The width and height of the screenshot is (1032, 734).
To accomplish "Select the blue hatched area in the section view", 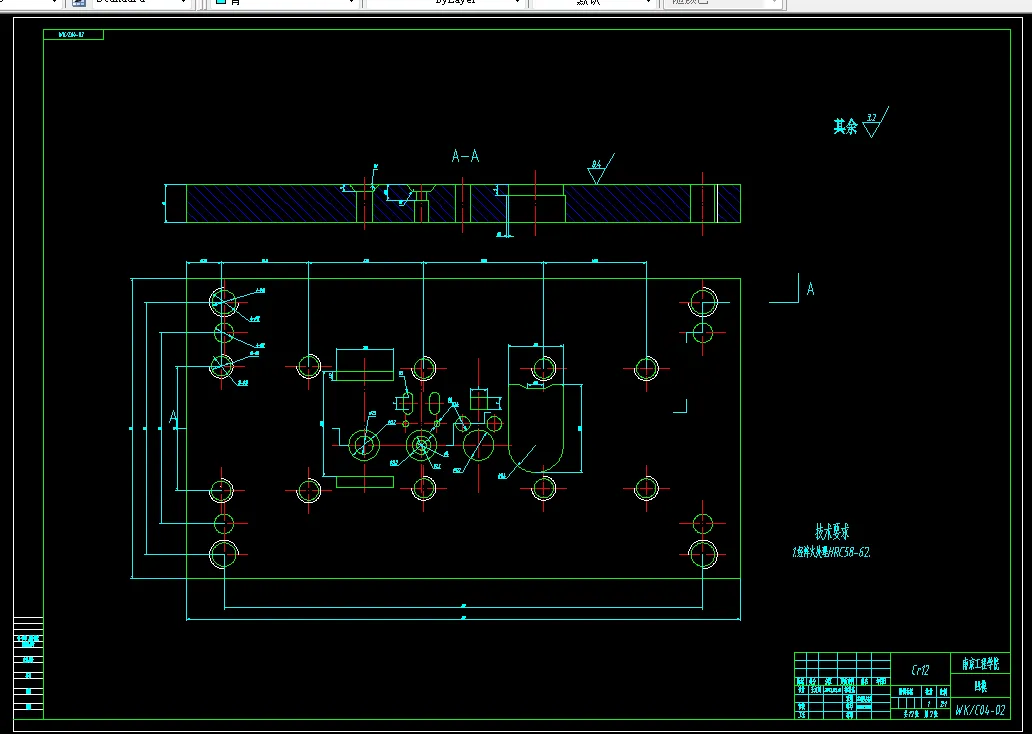I will 270,203.
